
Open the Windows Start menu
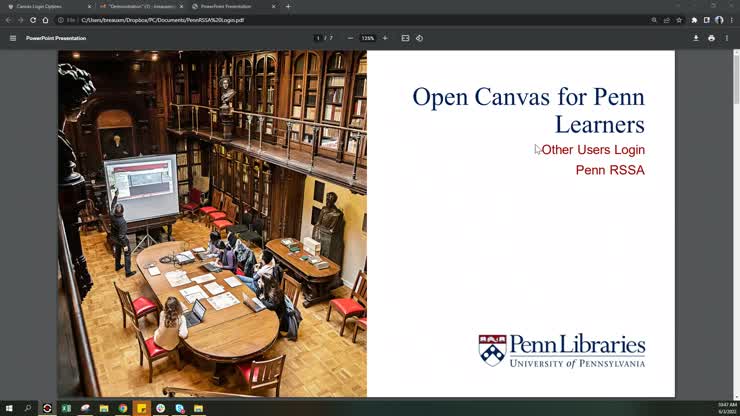click(8, 408)
